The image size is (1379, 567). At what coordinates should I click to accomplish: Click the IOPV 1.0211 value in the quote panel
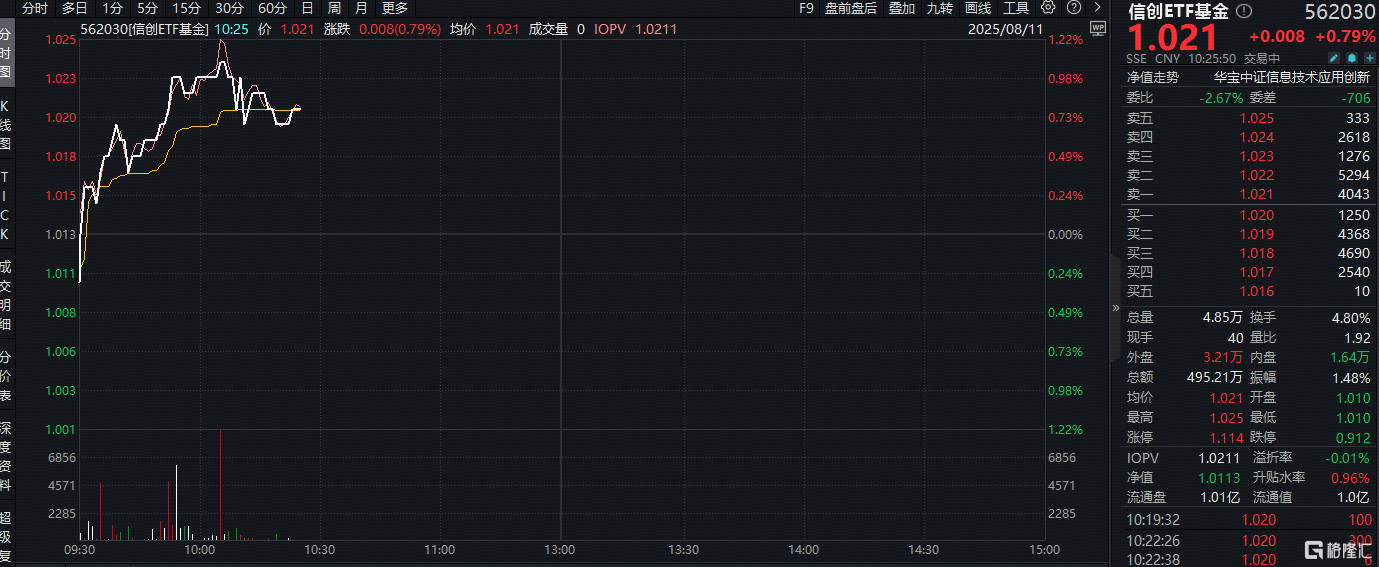click(1220, 458)
